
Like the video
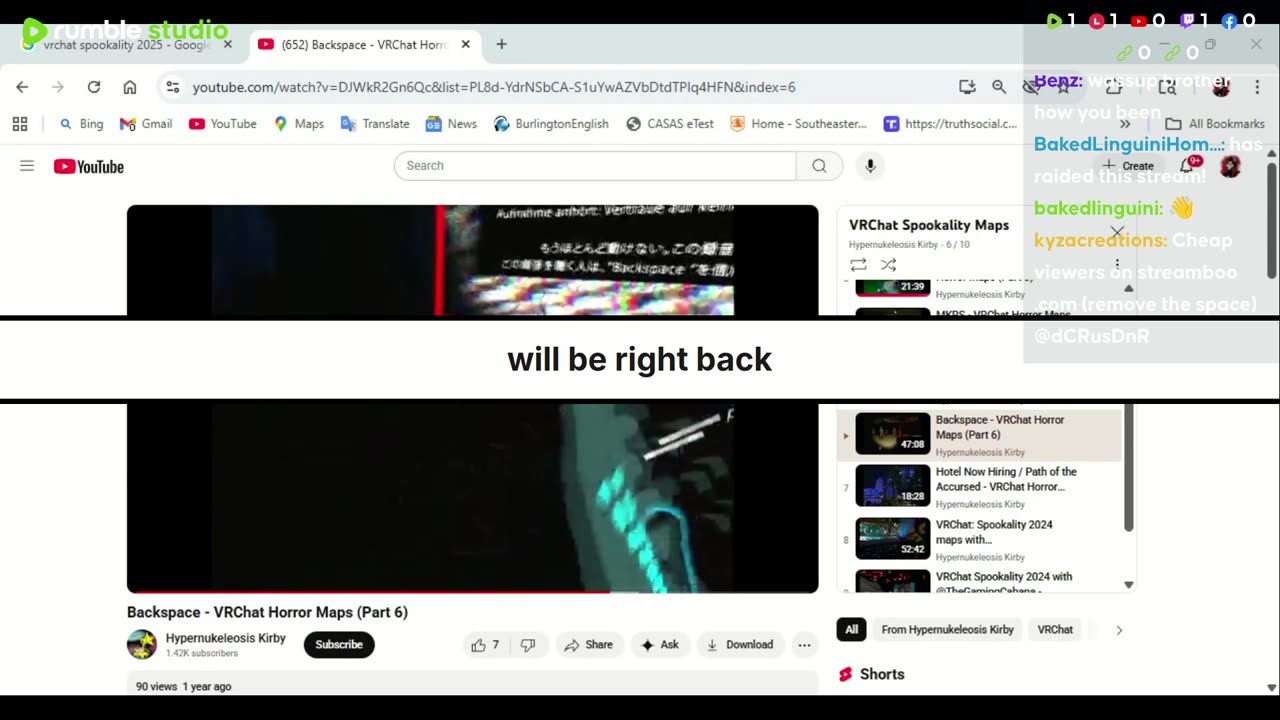(x=485, y=645)
